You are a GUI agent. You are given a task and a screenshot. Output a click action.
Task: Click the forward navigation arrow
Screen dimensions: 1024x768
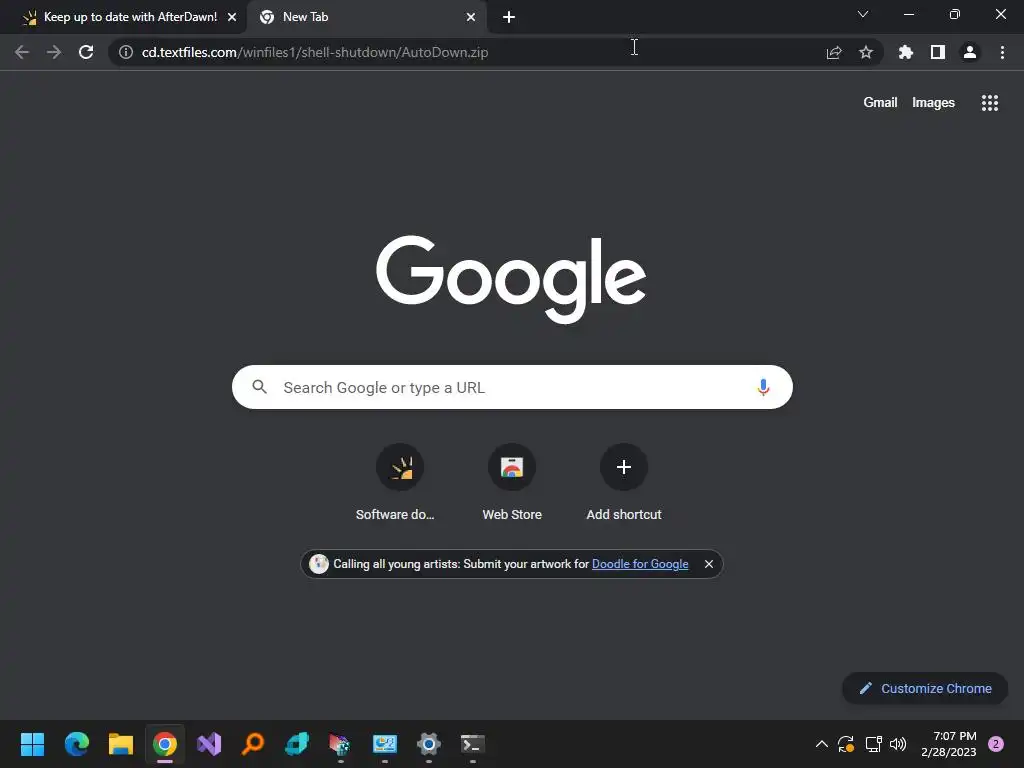point(54,52)
